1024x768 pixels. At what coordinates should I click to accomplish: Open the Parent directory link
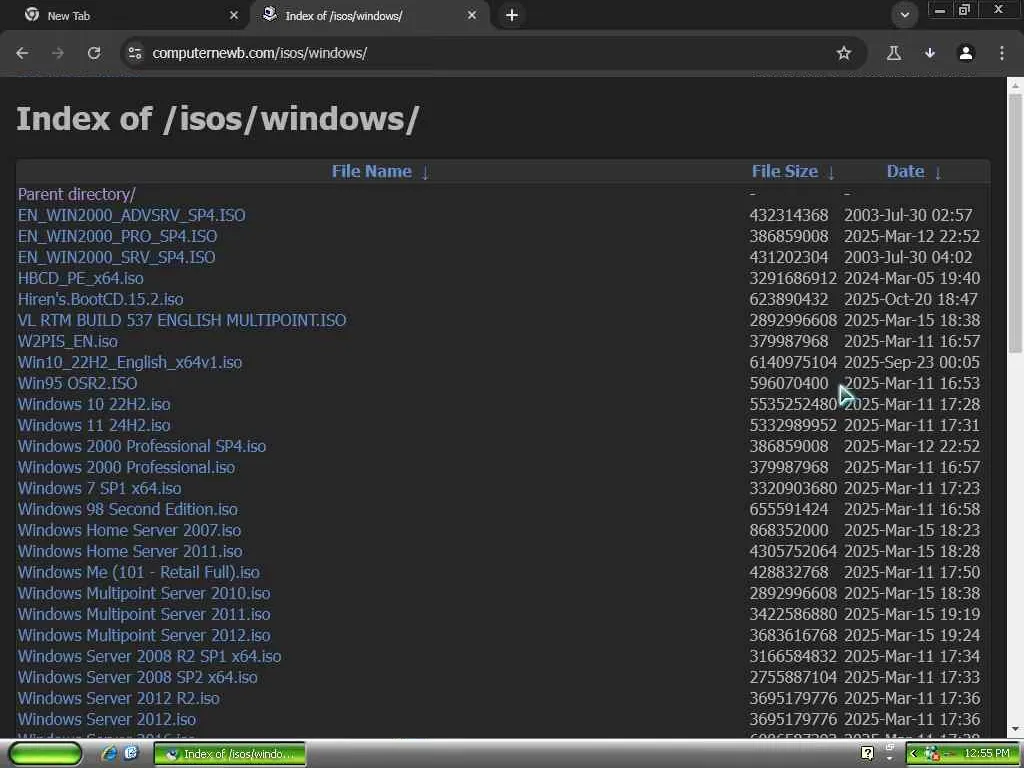point(76,194)
